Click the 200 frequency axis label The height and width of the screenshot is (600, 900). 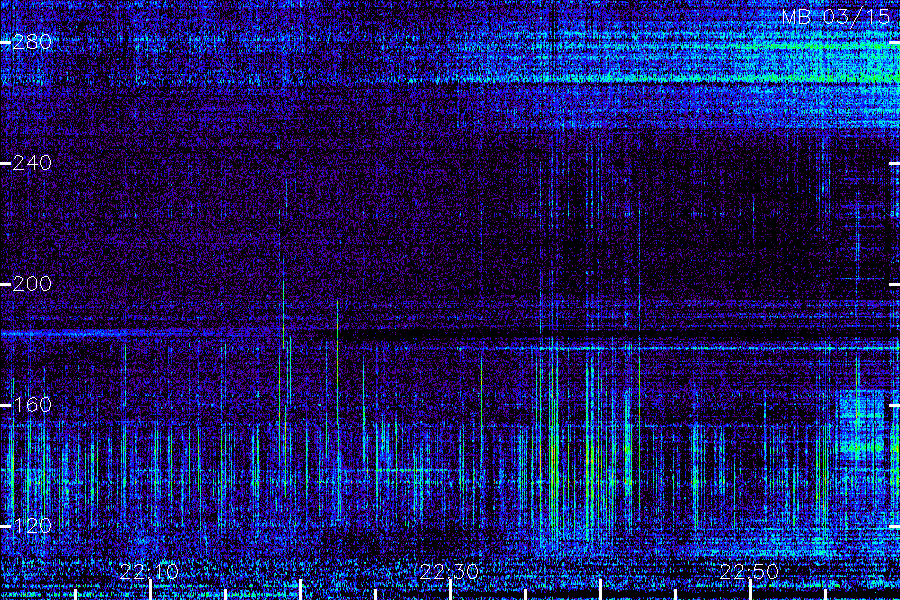point(32,284)
